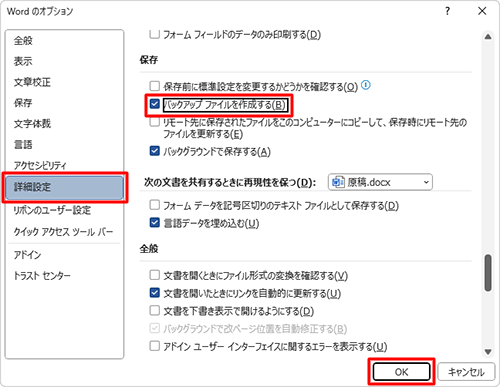Enable フォーム データを記号区切りのテキスト checkbox
The height and width of the screenshot is (387, 500).
tap(154, 205)
